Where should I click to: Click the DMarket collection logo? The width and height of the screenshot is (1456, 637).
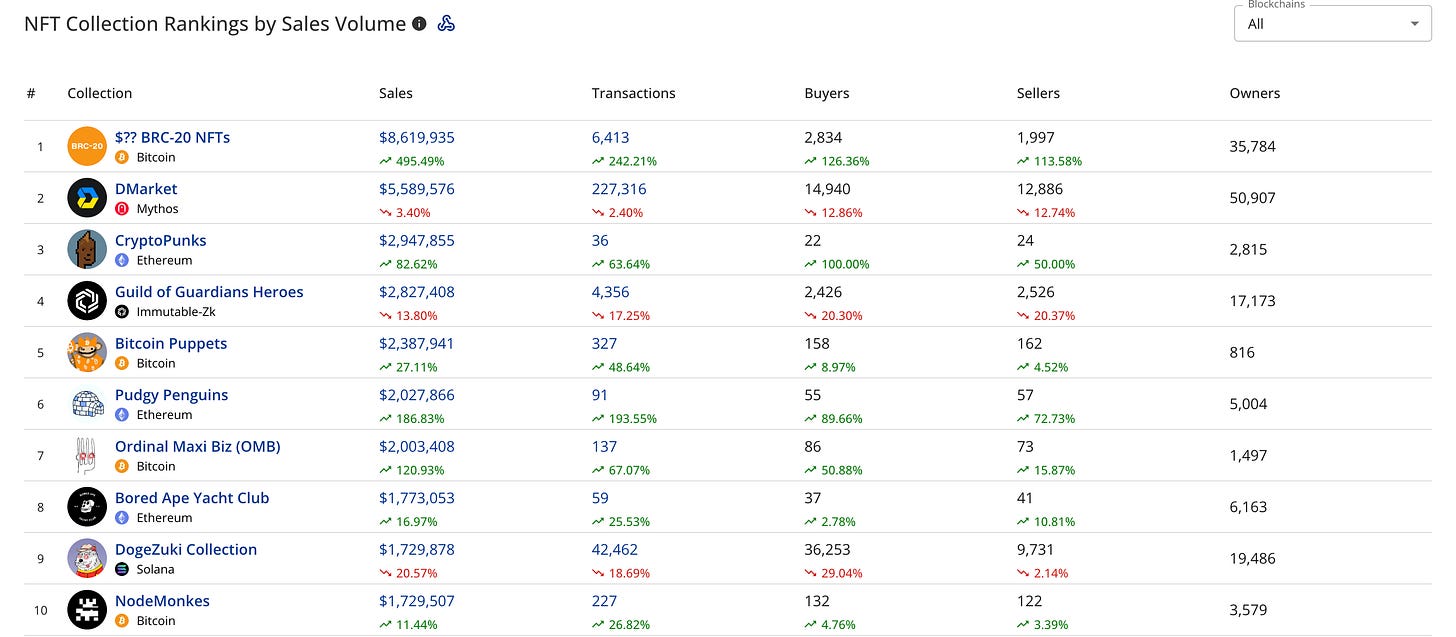click(x=87, y=198)
